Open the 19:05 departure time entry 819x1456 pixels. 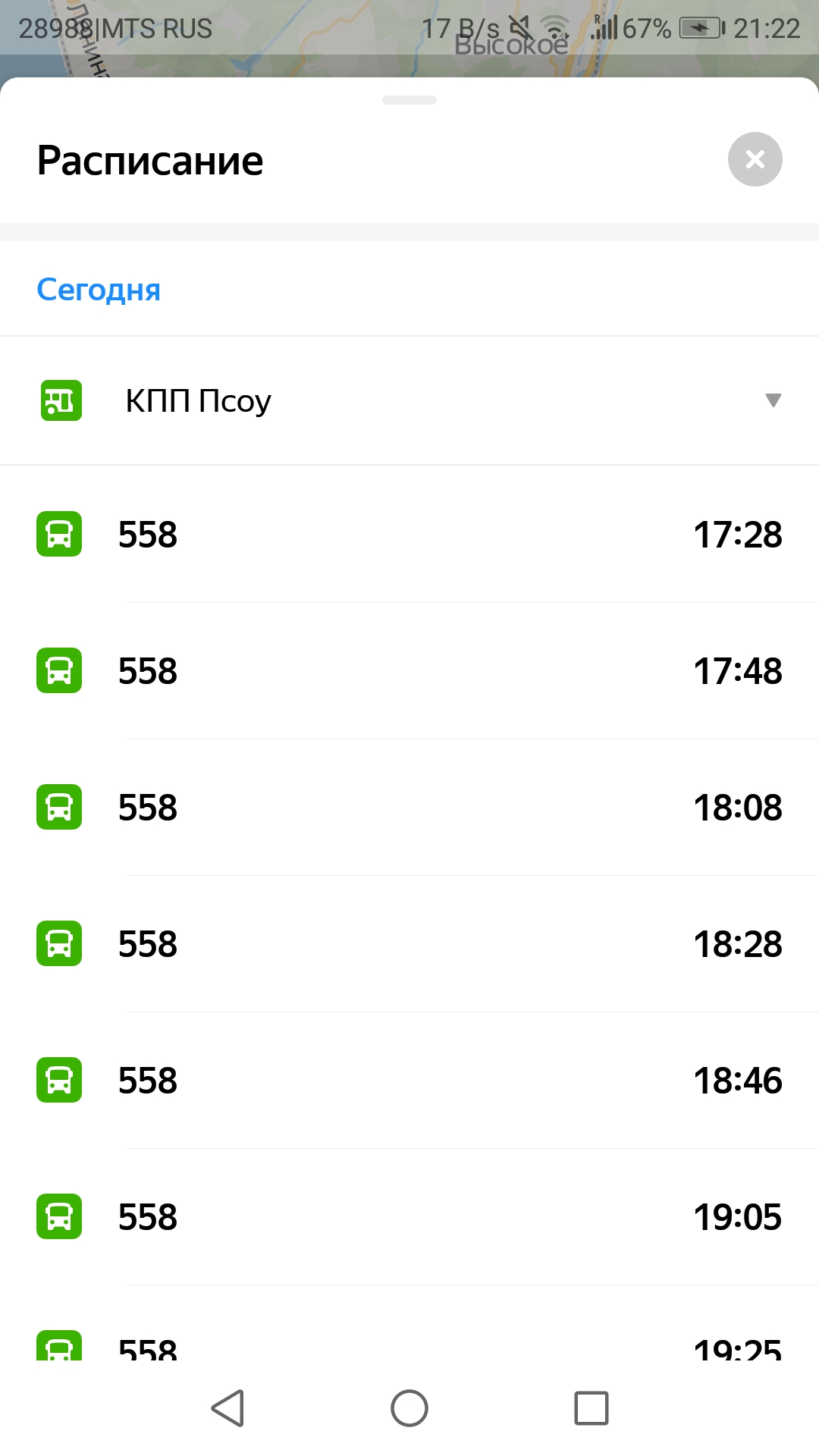738,1217
